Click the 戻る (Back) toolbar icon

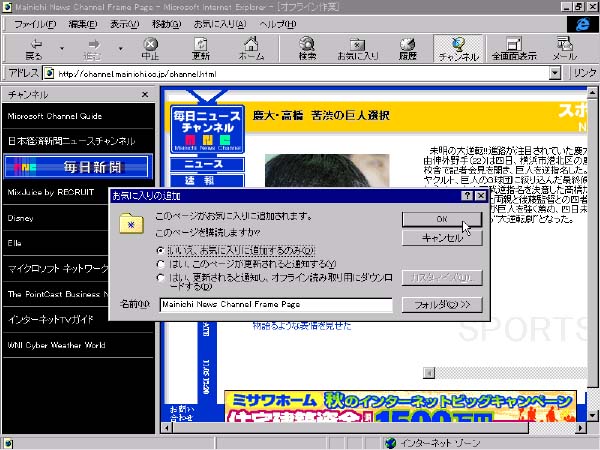pos(31,49)
